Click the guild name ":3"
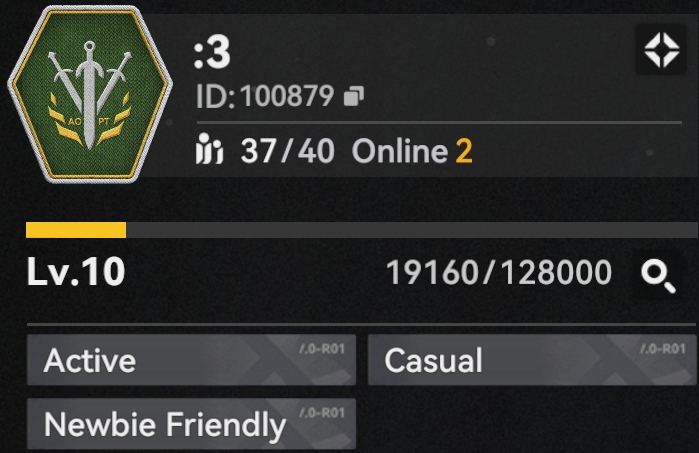The height and width of the screenshot is (453, 699). click(212, 53)
